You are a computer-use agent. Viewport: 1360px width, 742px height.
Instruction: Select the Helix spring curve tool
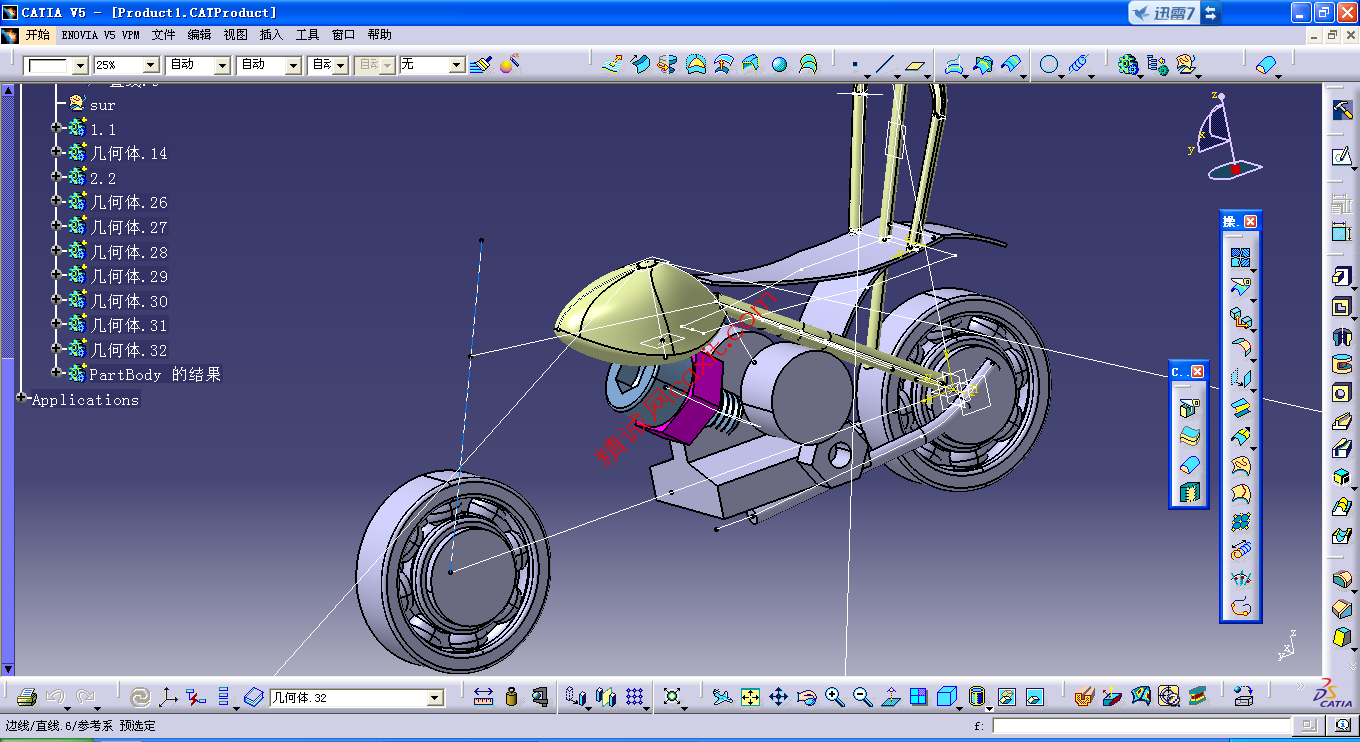tap(1078, 65)
